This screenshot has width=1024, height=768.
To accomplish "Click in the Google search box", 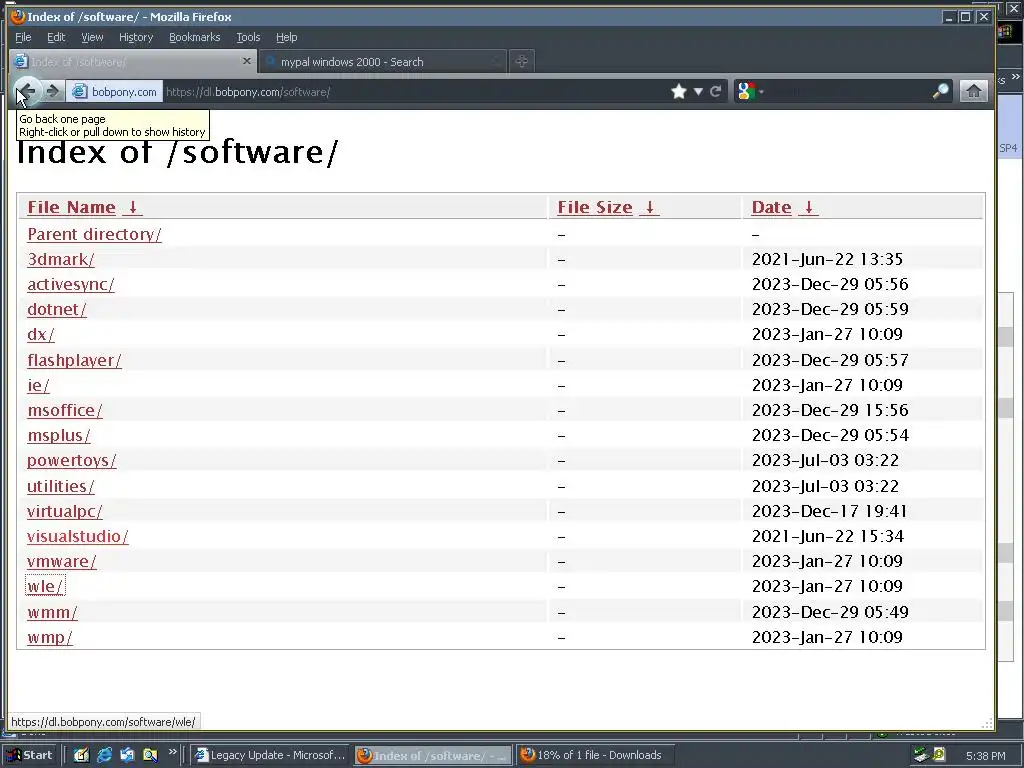I will (848, 91).
